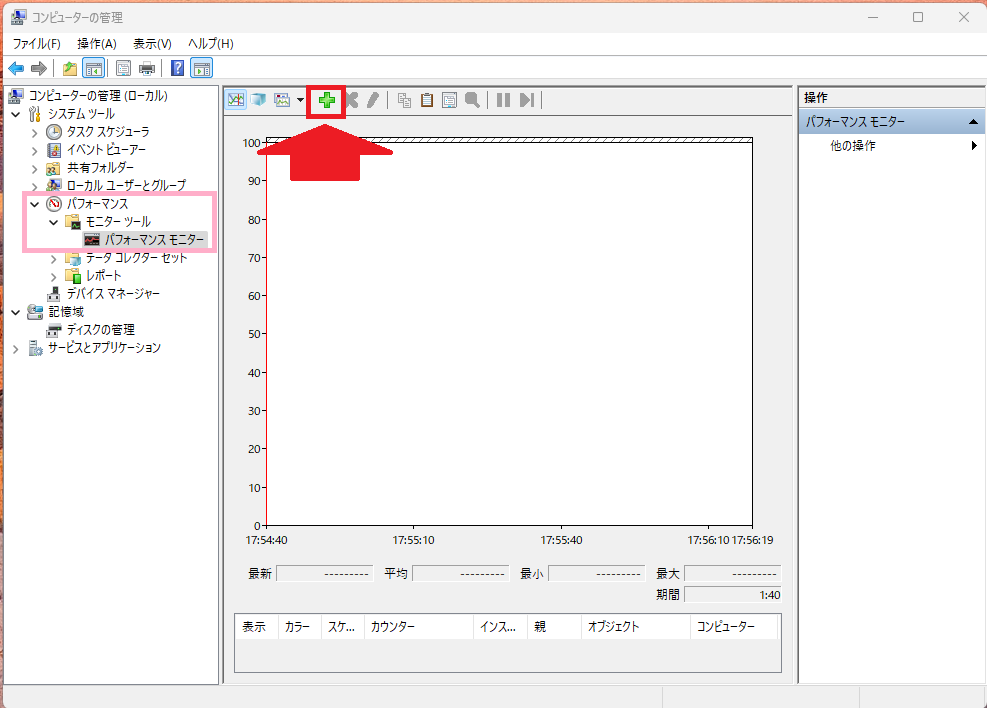Open the 表示(V) menu
The image size is (987, 708).
coord(152,44)
